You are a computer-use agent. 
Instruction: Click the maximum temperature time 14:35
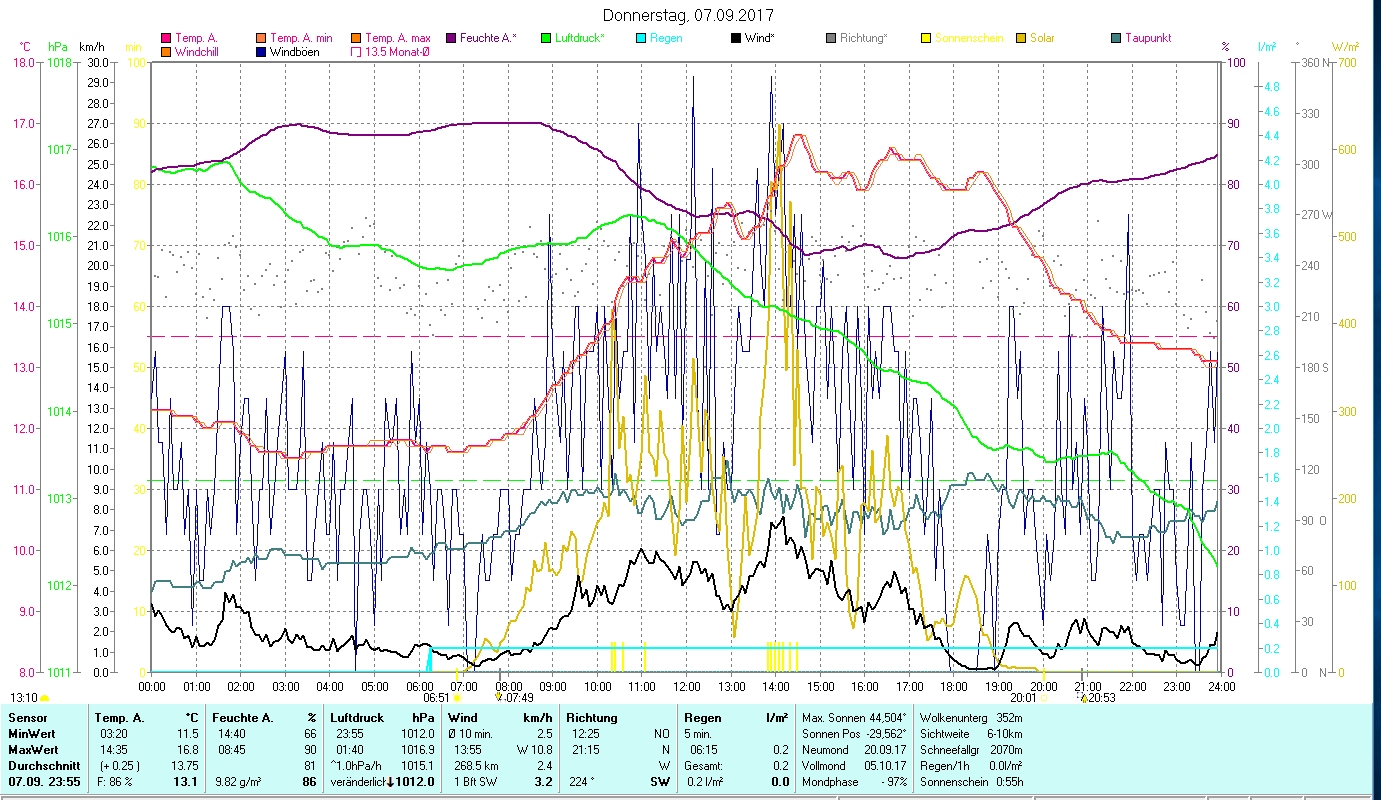click(x=114, y=750)
